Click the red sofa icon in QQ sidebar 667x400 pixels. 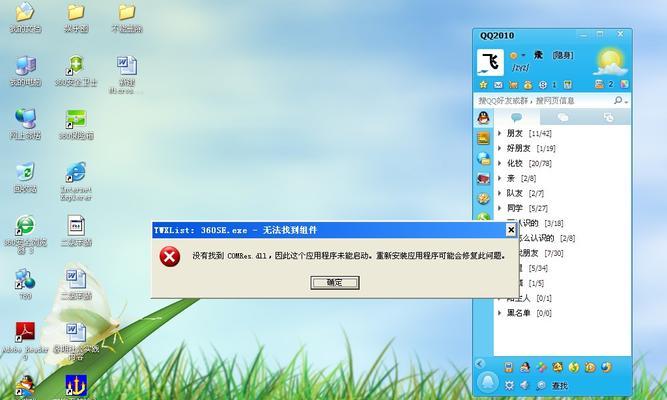coord(483,178)
